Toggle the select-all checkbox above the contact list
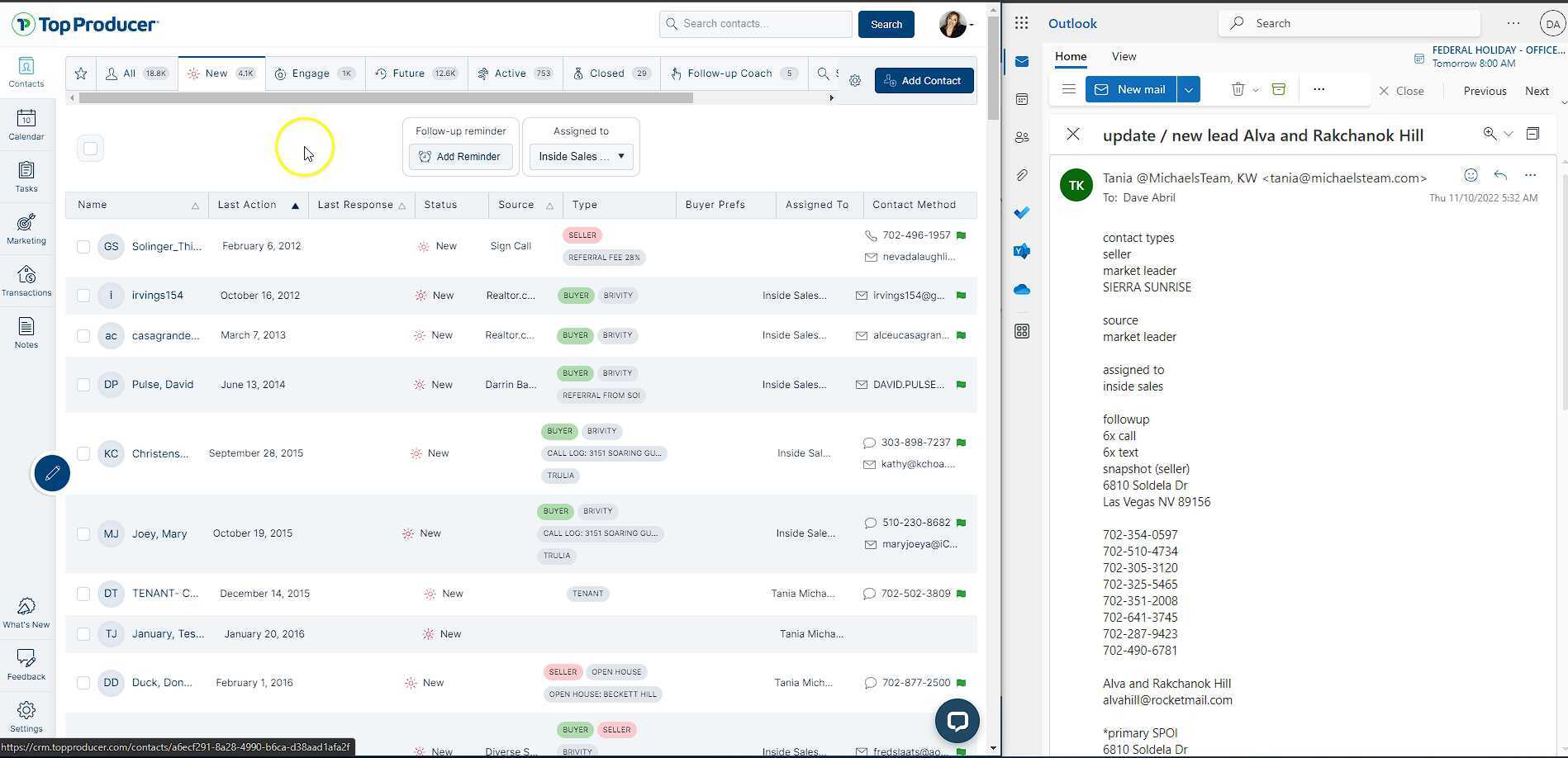Image resolution: width=1568 pixels, height=758 pixels. tap(90, 148)
